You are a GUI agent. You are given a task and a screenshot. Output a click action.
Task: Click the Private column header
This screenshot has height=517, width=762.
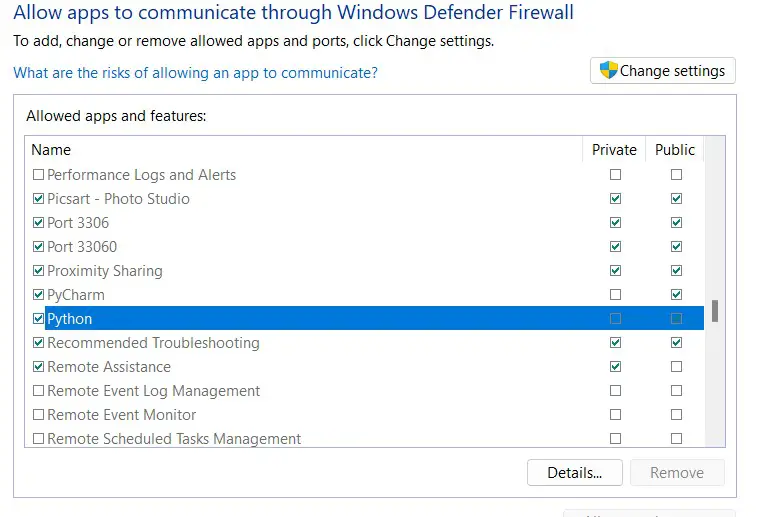(614, 150)
